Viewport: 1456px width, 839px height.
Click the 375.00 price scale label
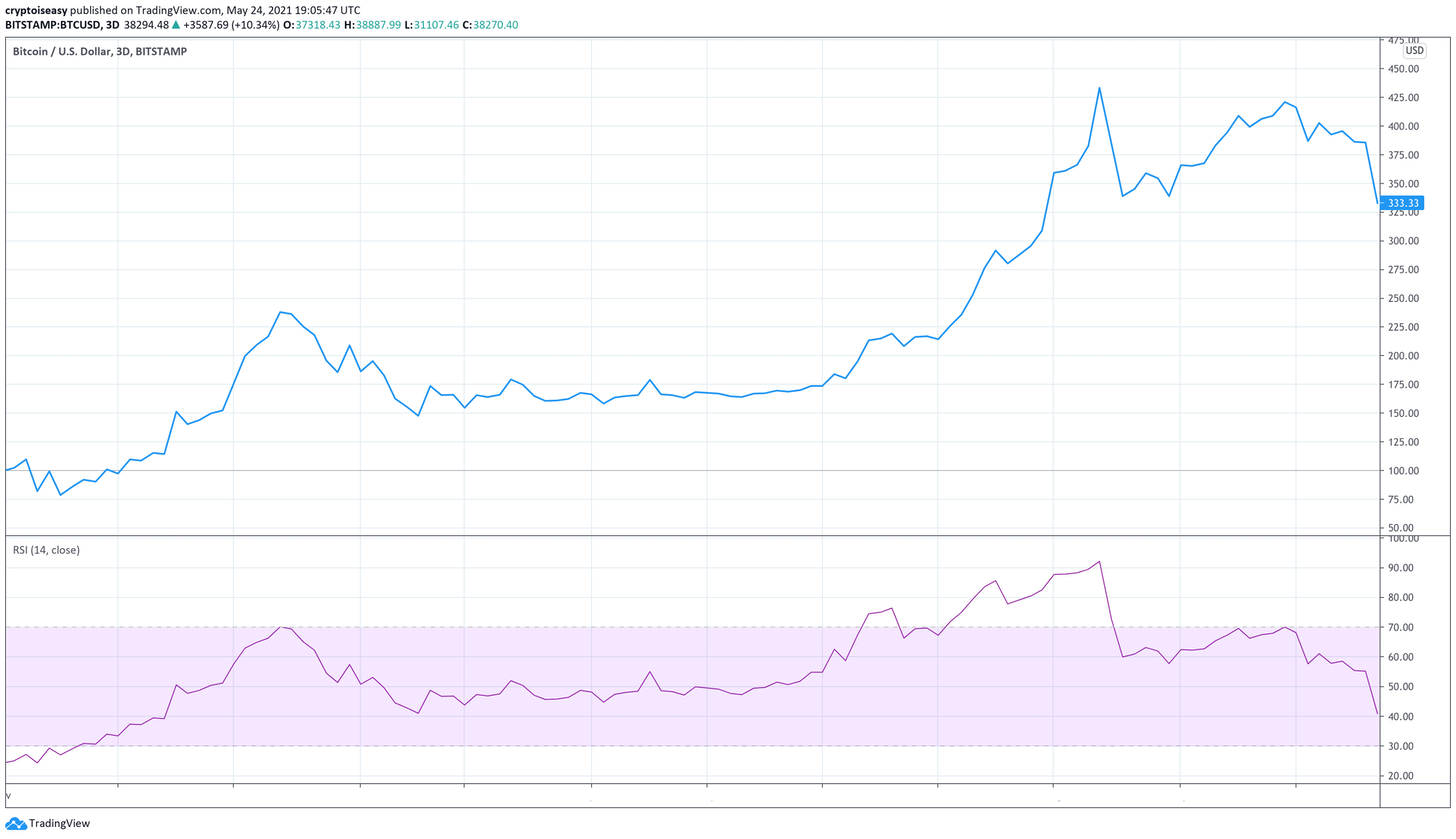(x=1402, y=155)
